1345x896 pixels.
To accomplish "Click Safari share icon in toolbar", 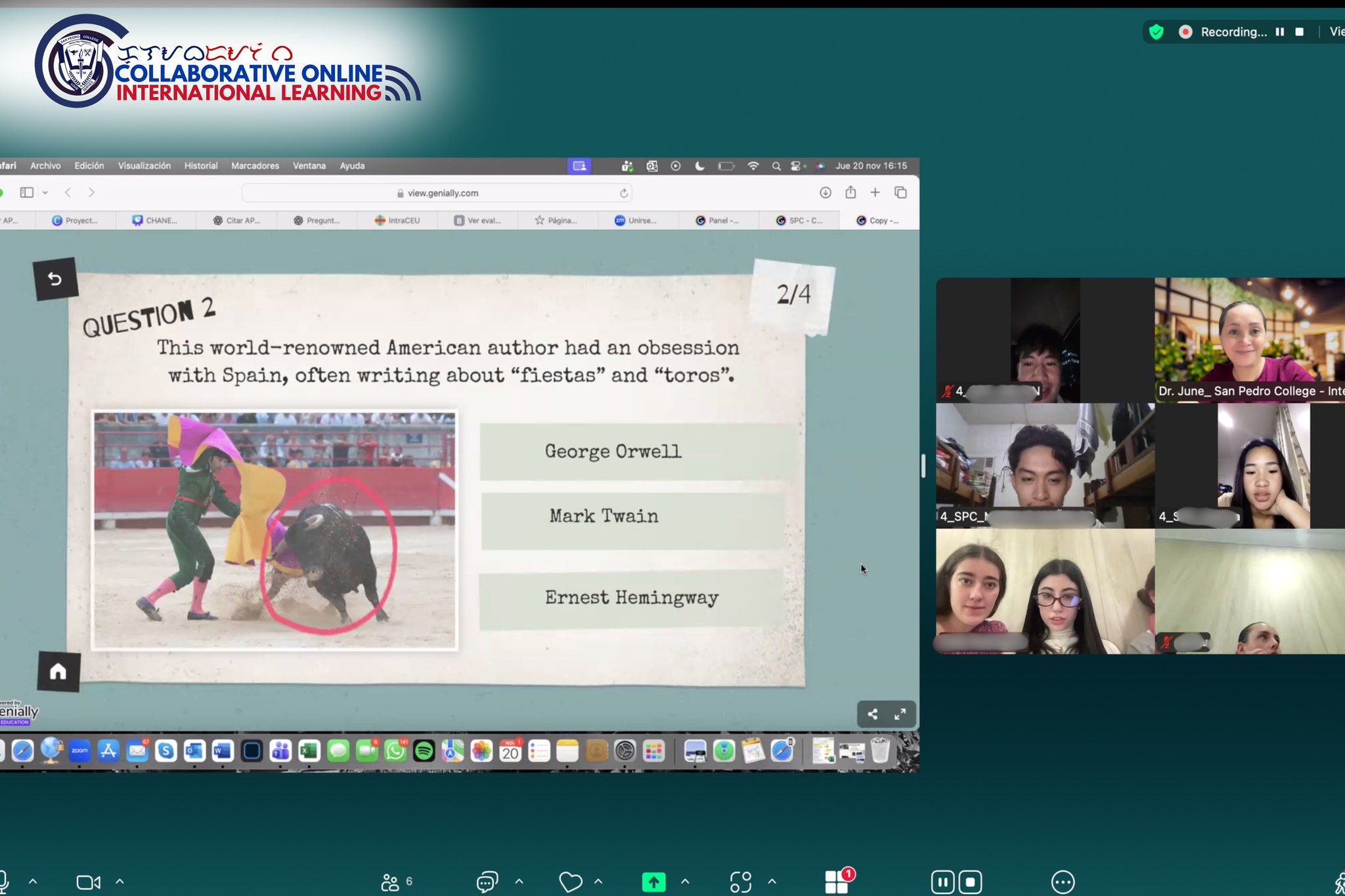I will pyautogui.click(x=850, y=192).
